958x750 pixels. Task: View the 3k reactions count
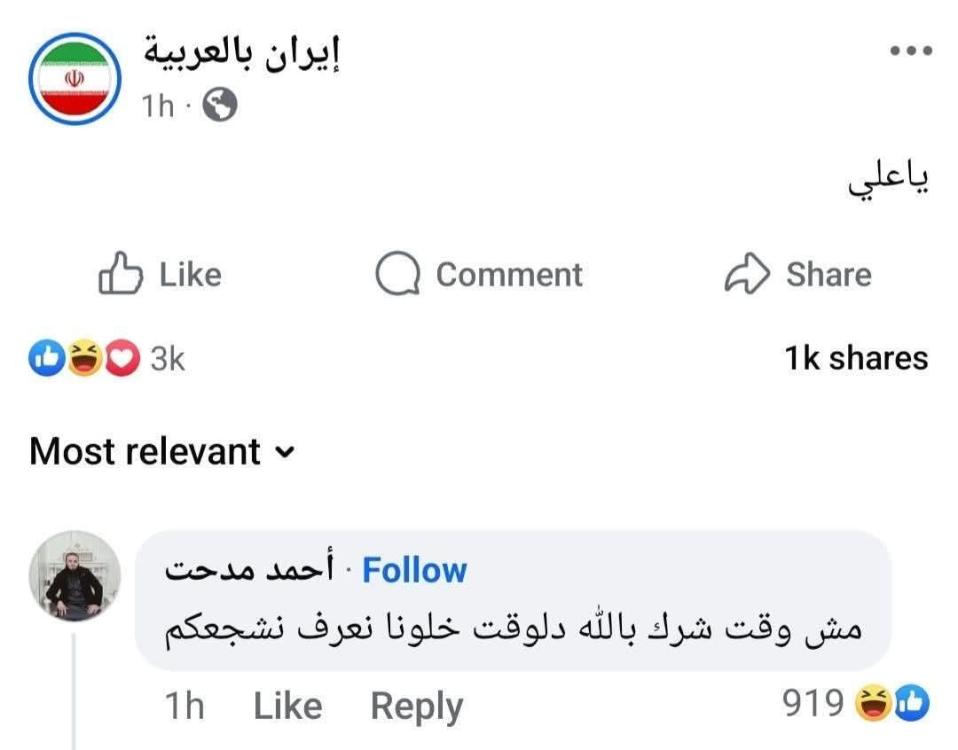point(167,359)
